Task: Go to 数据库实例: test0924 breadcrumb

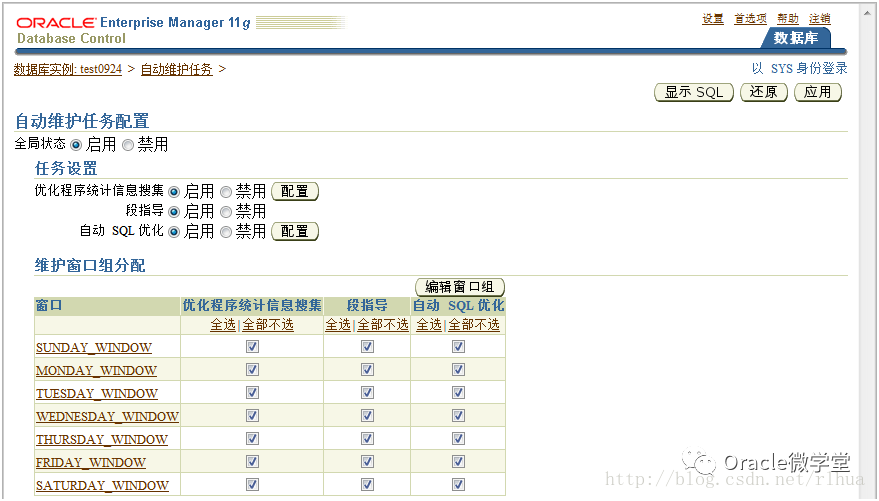Action: point(68,69)
